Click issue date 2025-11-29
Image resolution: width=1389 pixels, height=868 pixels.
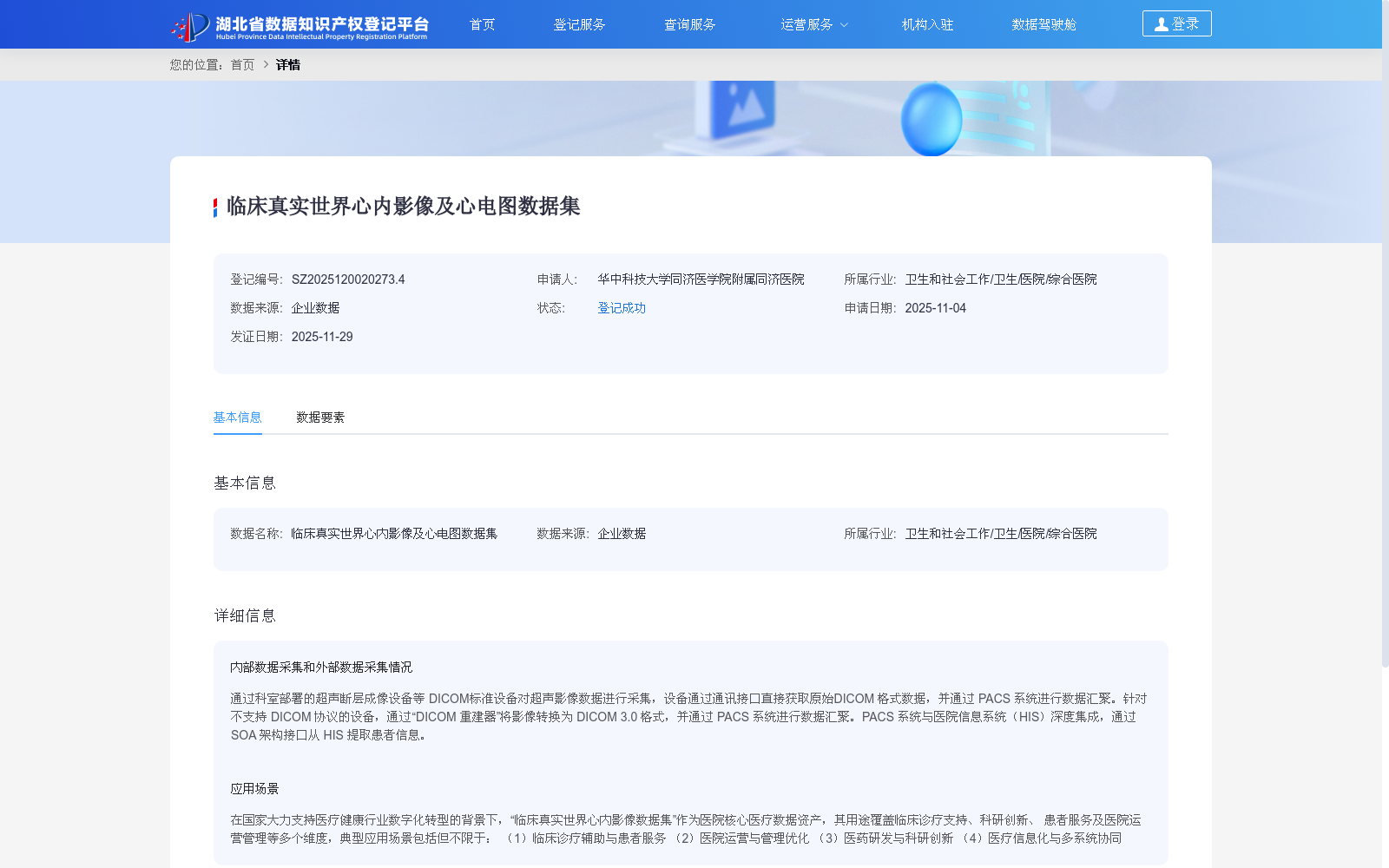(x=322, y=337)
